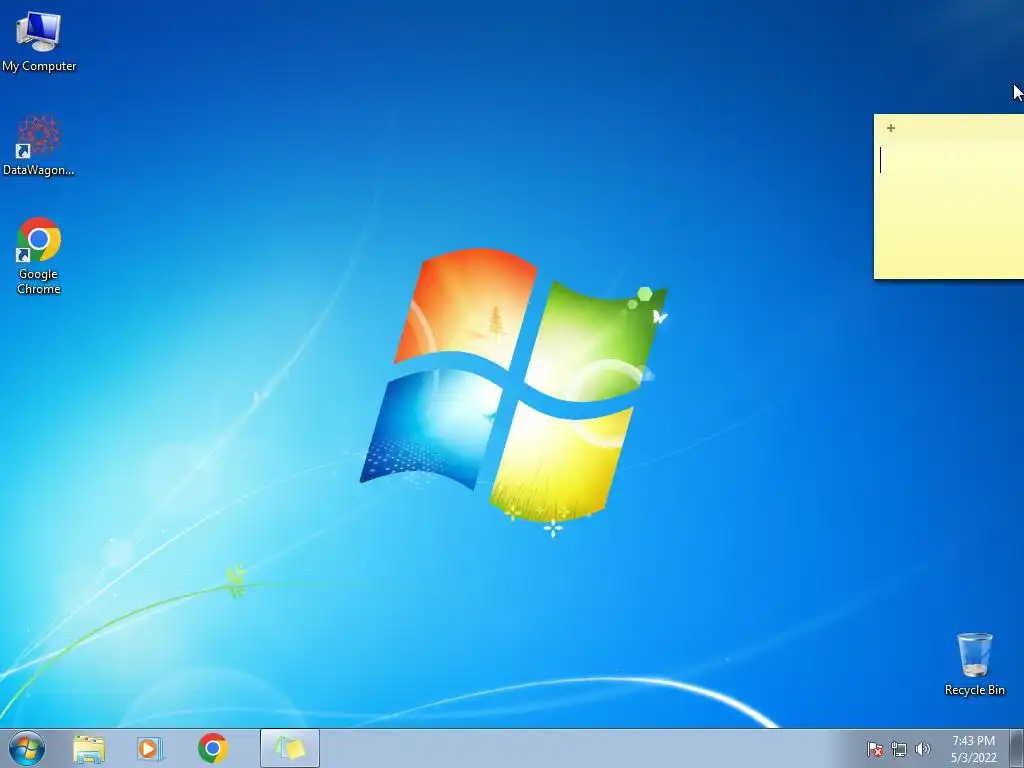The width and height of the screenshot is (1024, 768).
Task: Activate the Sticky Notes taskbar button
Action: point(289,748)
